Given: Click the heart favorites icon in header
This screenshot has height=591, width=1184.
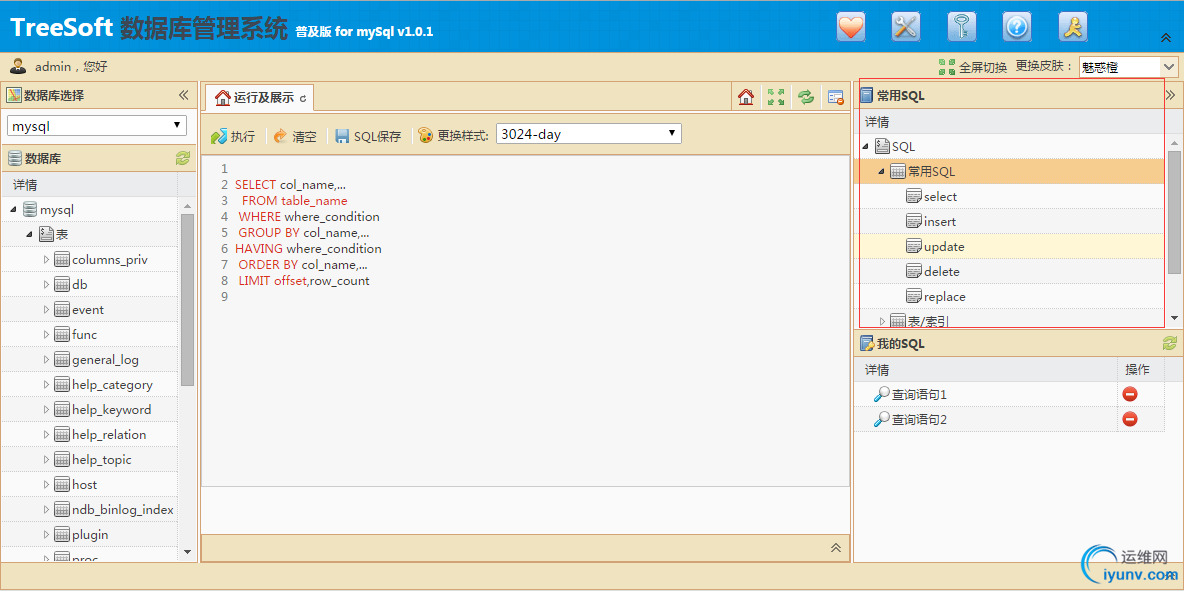Looking at the screenshot, I should pos(850,27).
